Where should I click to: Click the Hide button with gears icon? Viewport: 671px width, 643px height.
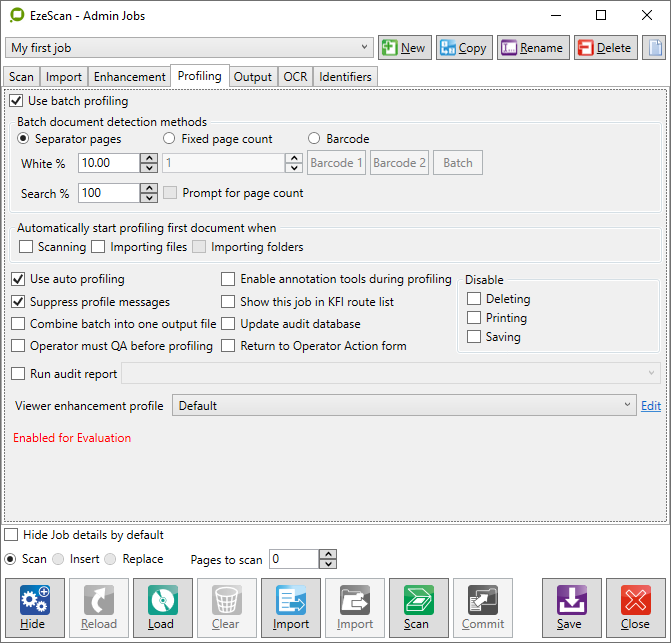tap(35, 608)
